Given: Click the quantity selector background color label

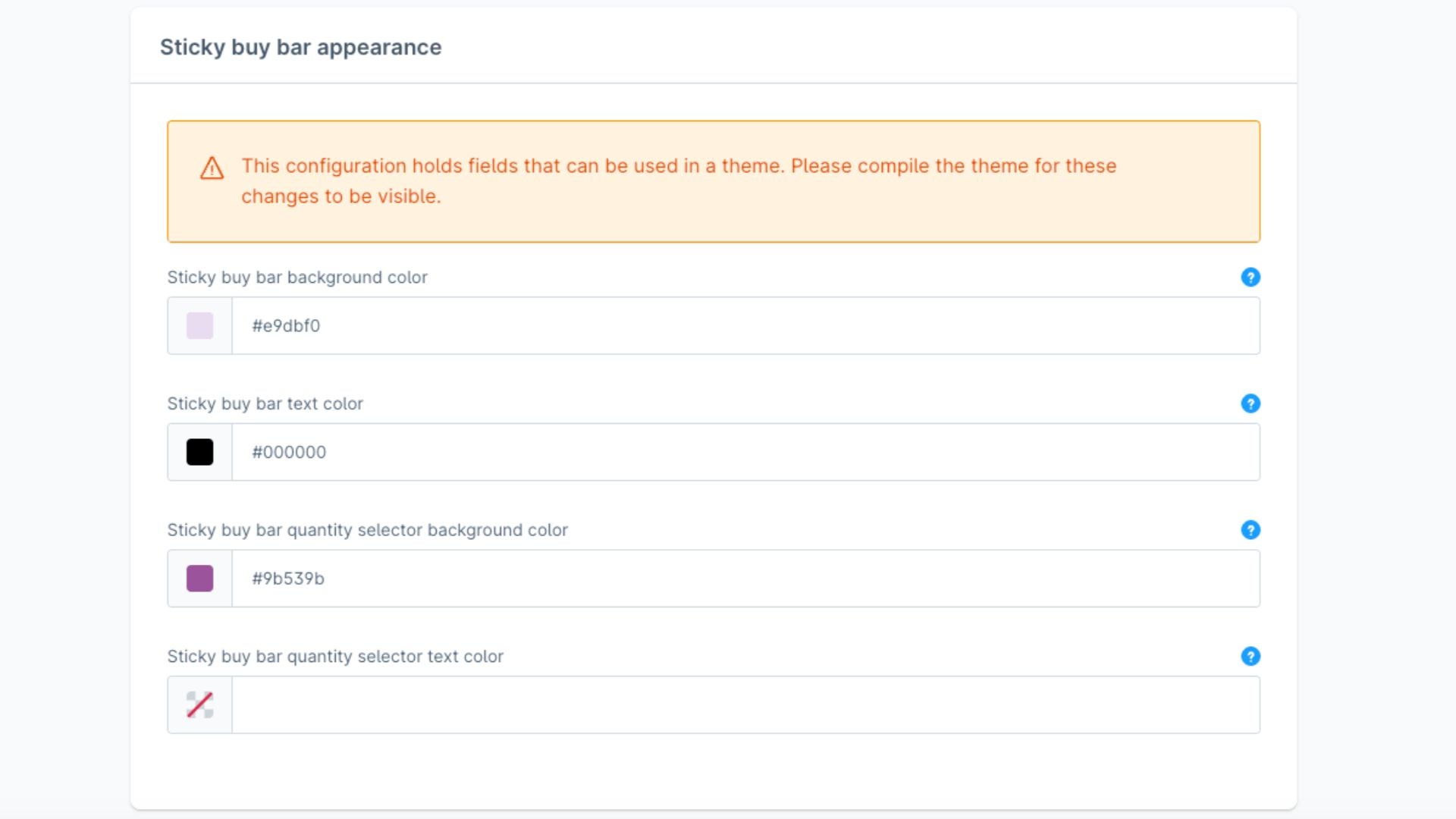Looking at the screenshot, I should coord(367,530).
